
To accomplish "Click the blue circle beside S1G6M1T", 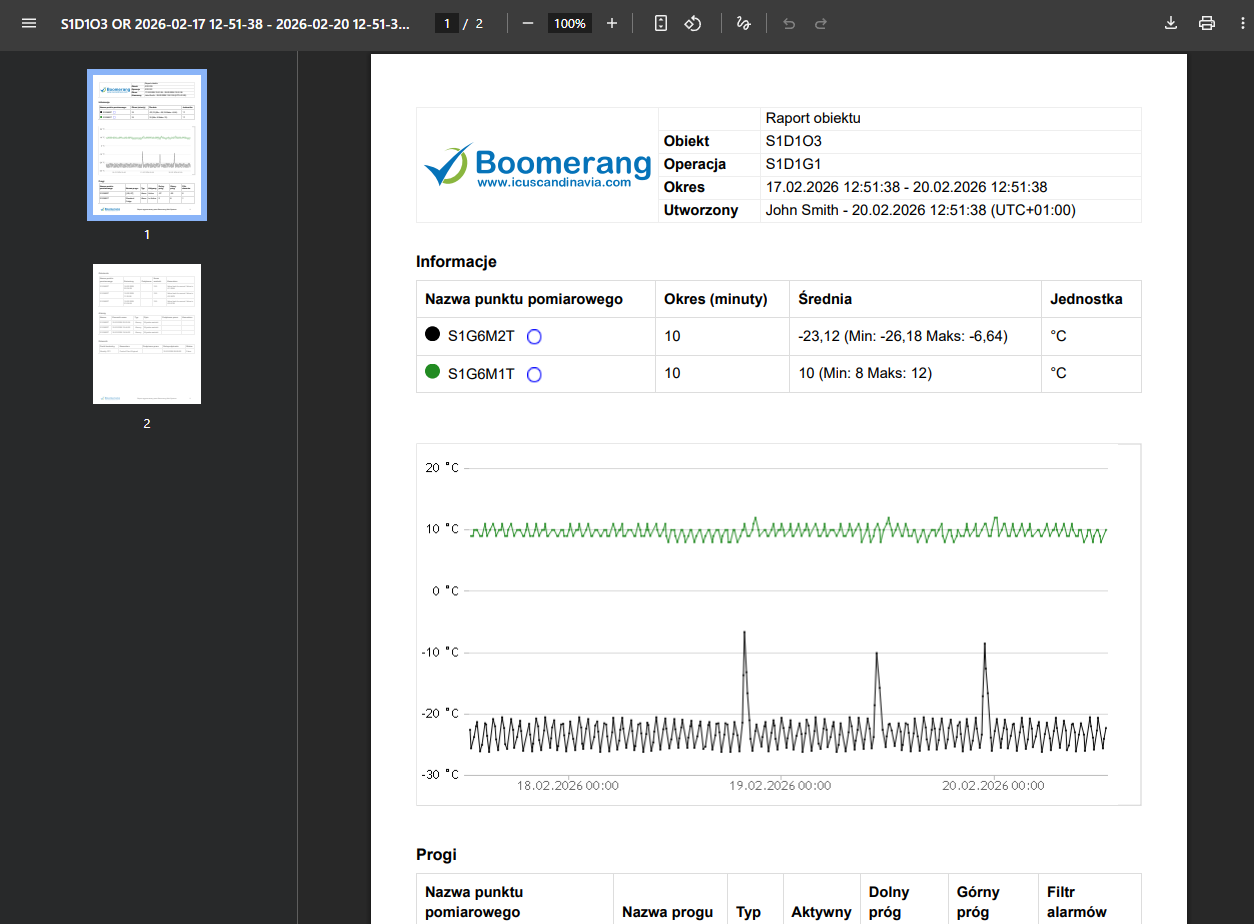I will (534, 375).
